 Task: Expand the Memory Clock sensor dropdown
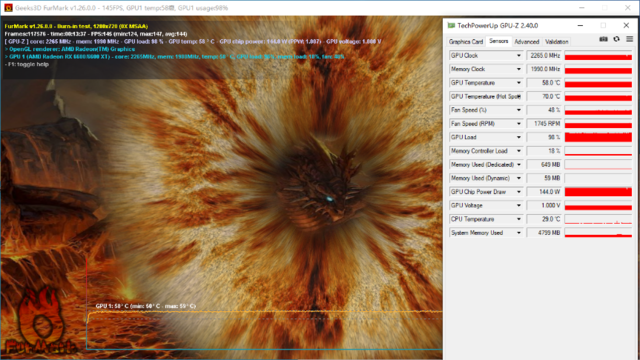[x=519, y=69]
